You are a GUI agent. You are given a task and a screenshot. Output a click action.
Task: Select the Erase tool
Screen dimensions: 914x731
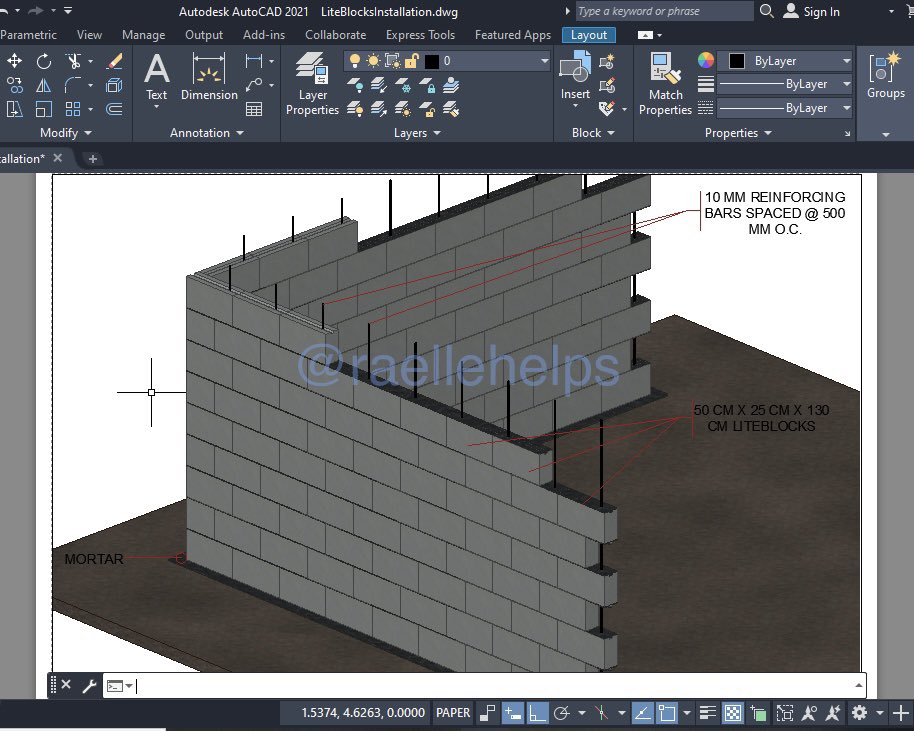click(114, 61)
